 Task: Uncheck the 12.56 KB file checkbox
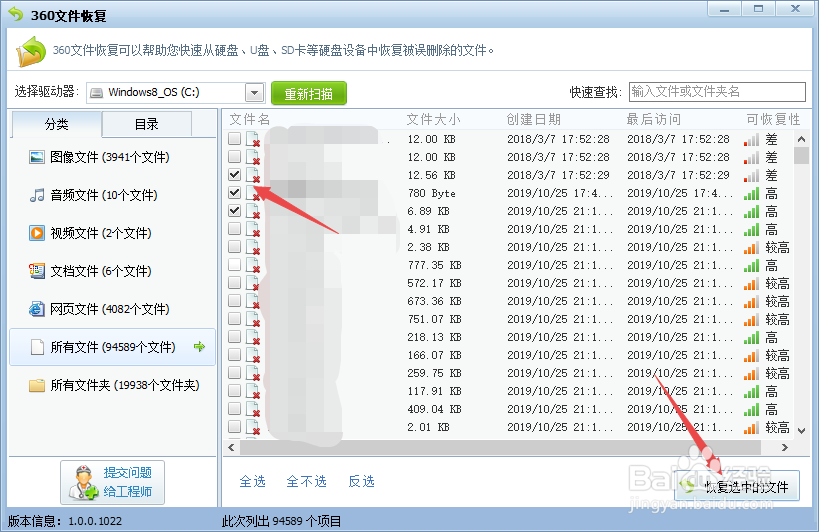(x=235, y=174)
